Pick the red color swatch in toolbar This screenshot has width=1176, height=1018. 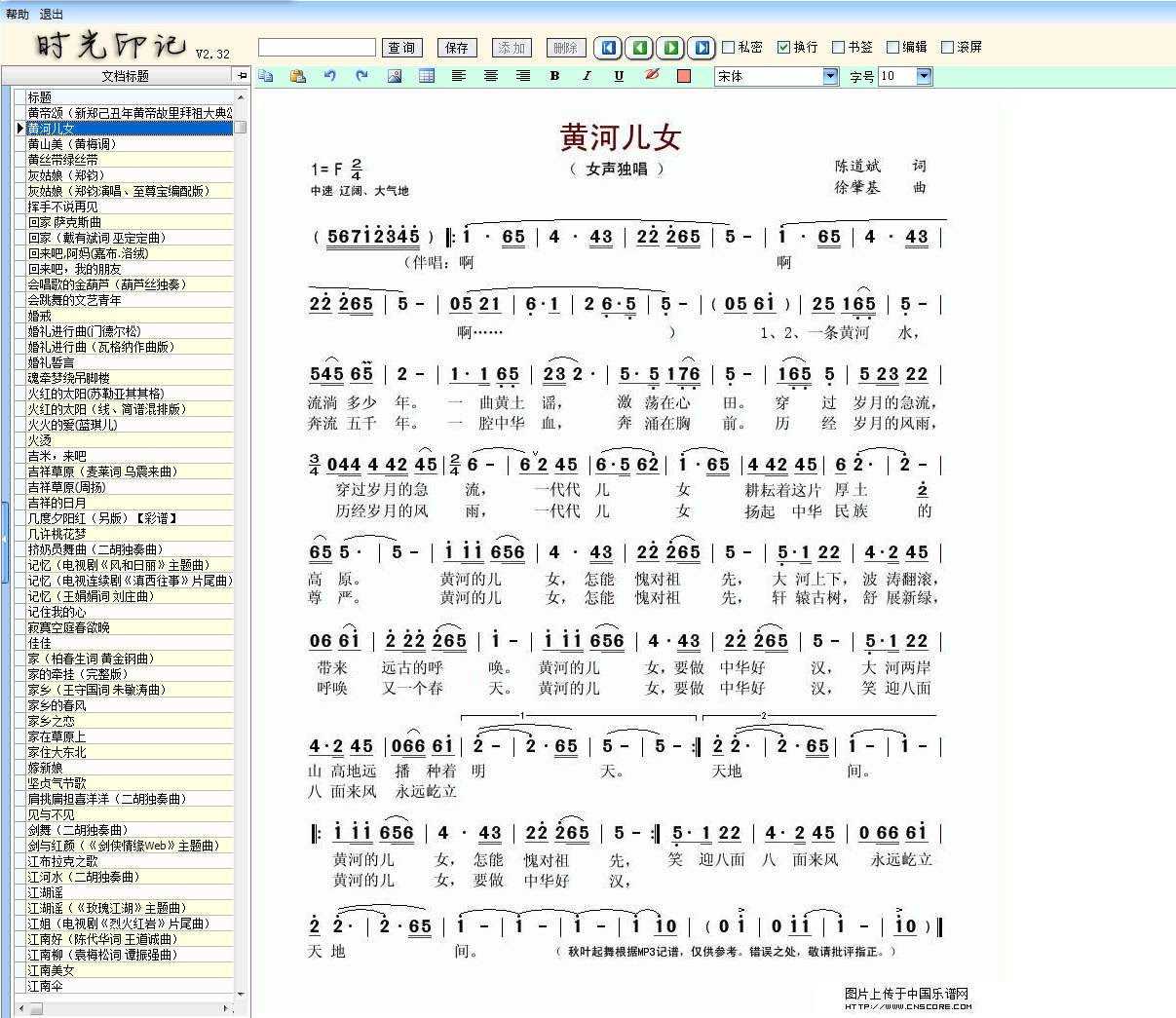pos(684,76)
